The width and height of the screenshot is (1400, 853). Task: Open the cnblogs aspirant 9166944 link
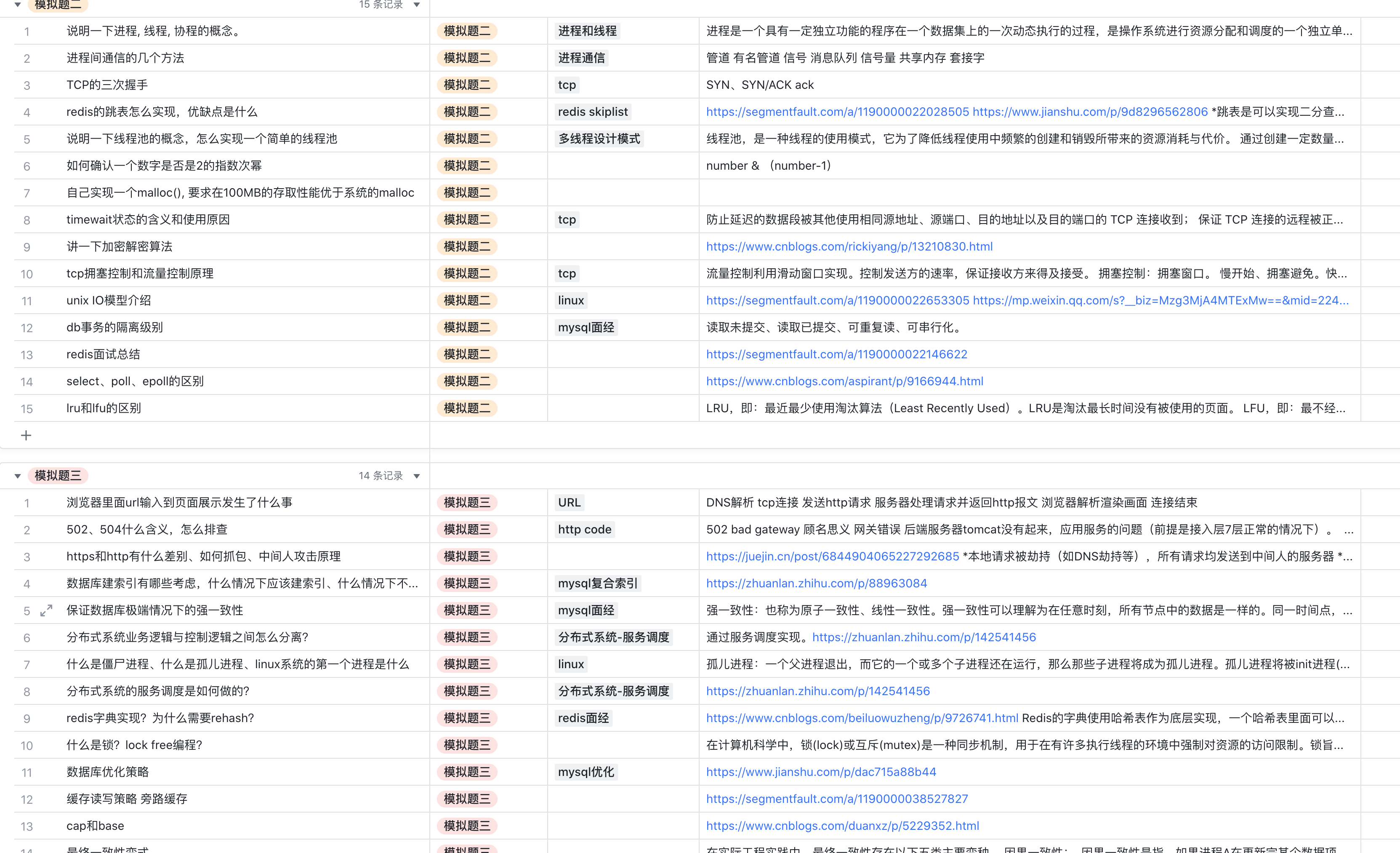844,381
